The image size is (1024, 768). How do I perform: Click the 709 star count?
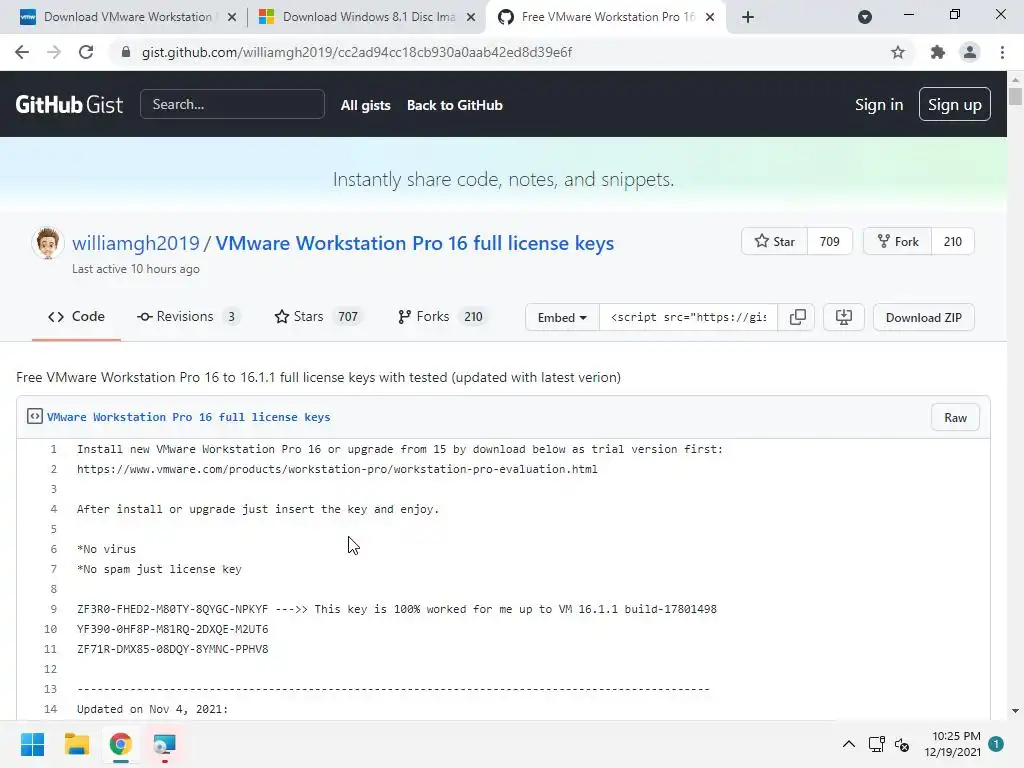[829, 242]
